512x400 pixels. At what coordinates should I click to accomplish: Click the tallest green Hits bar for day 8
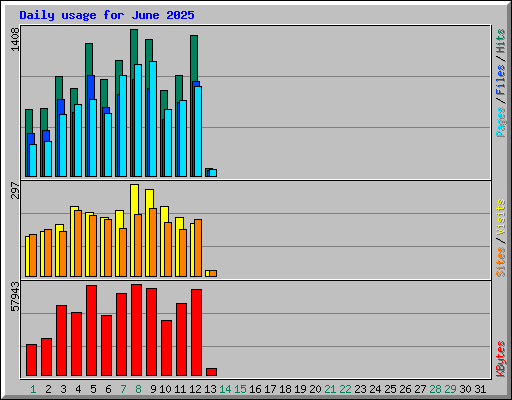pyautogui.click(x=134, y=47)
